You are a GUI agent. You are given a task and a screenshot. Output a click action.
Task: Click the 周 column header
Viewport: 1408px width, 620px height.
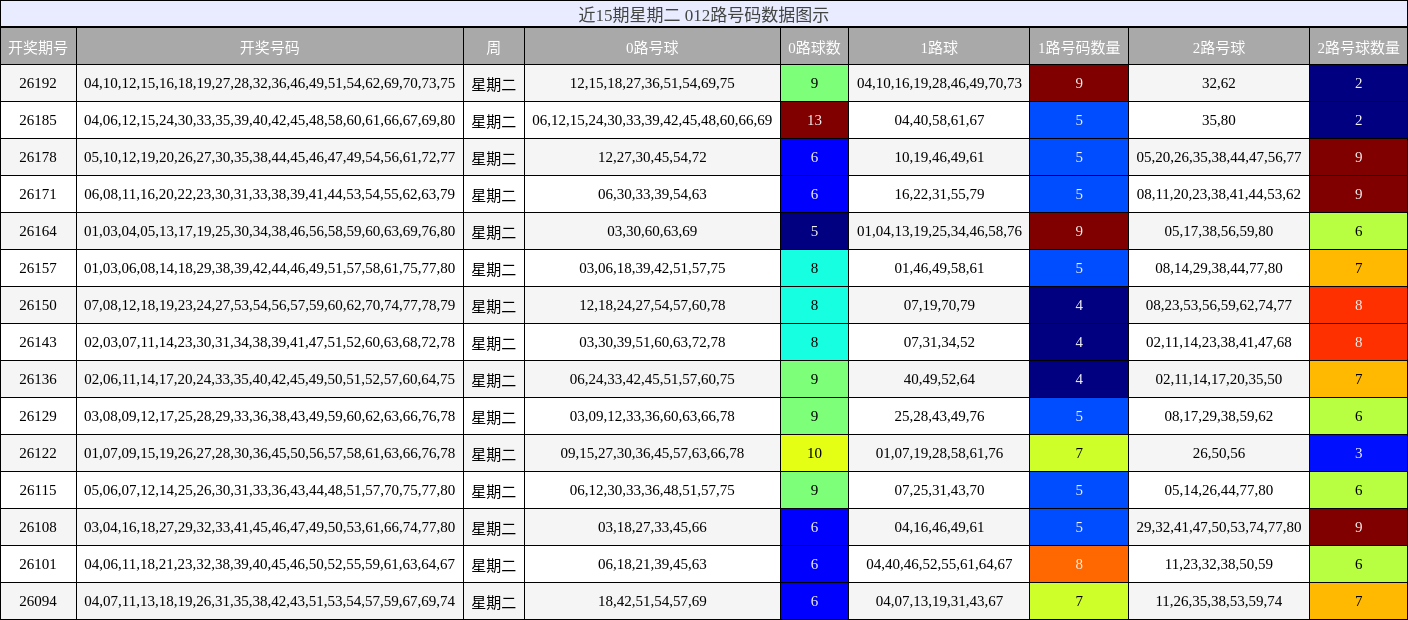click(x=494, y=47)
